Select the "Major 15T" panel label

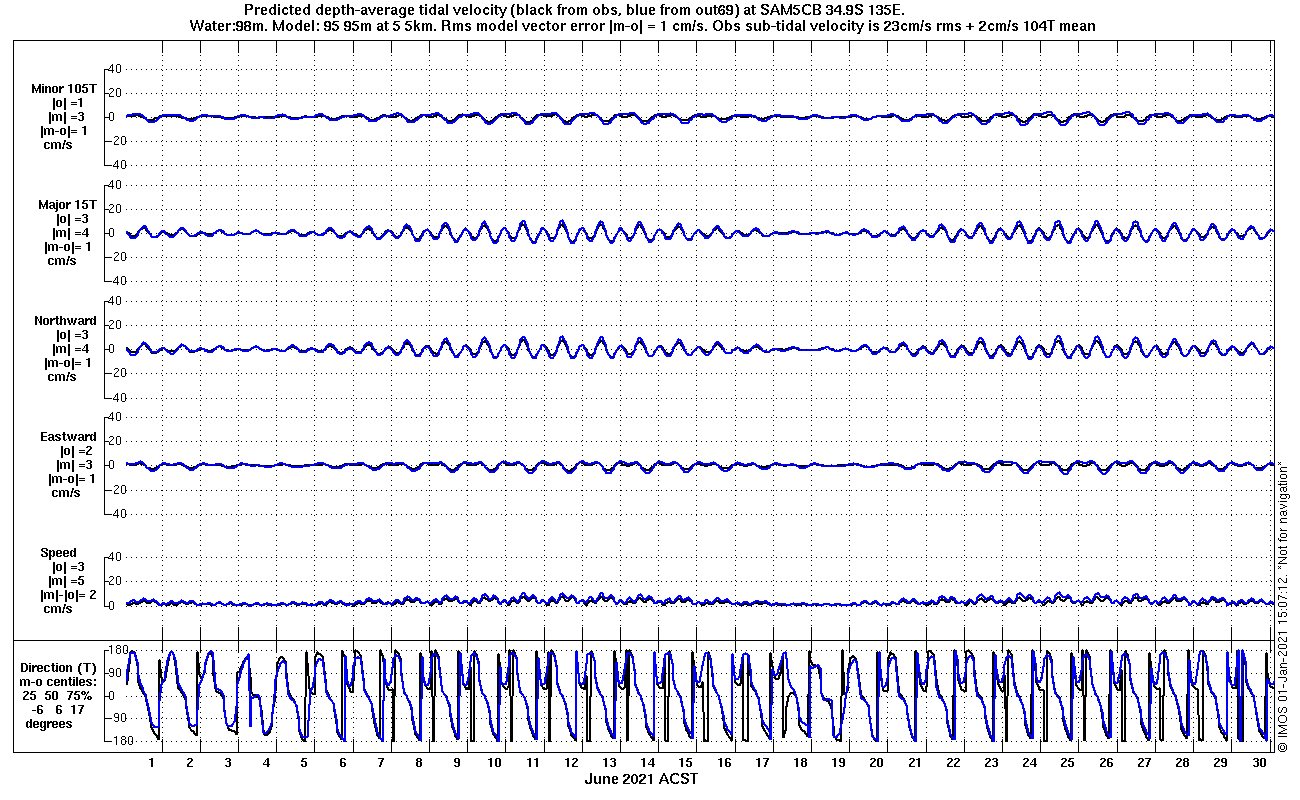click(68, 205)
